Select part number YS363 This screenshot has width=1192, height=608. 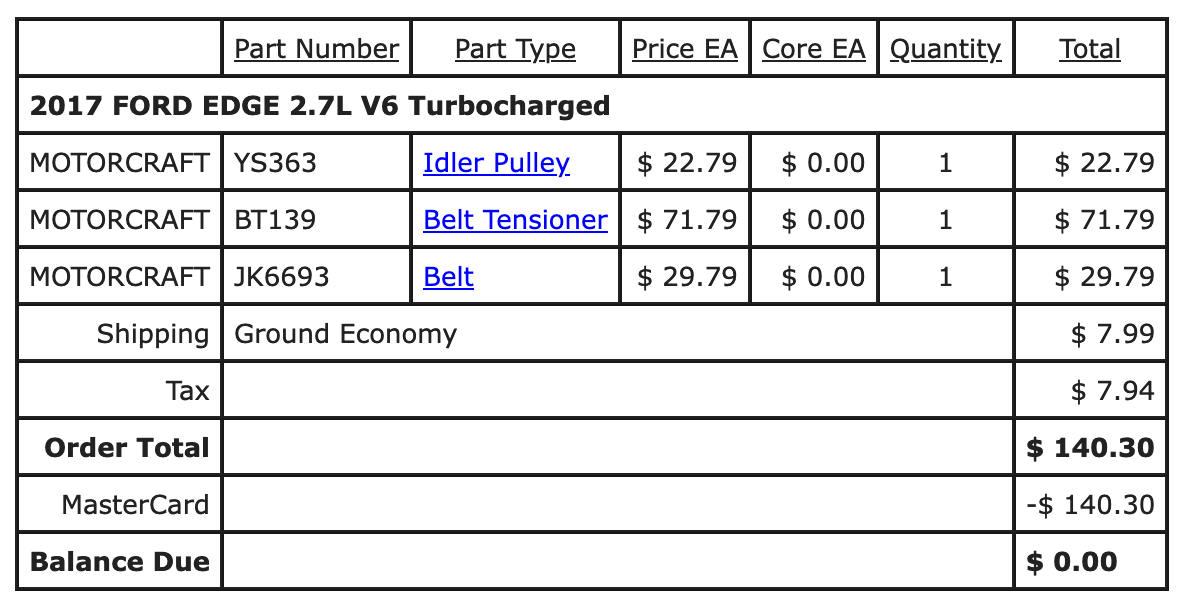[x=275, y=163]
